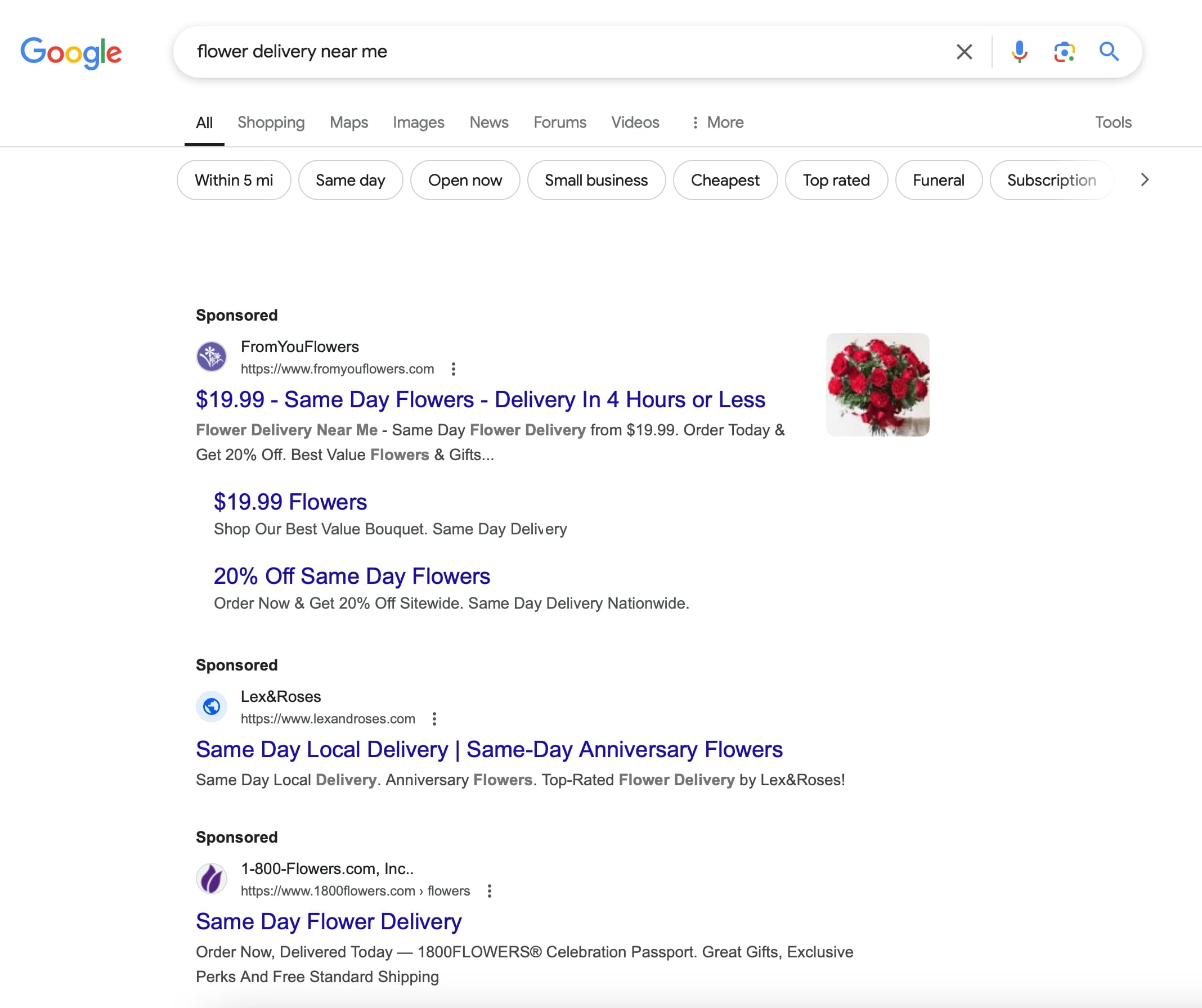
Task: Switch to the Shopping tab
Action: (271, 123)
